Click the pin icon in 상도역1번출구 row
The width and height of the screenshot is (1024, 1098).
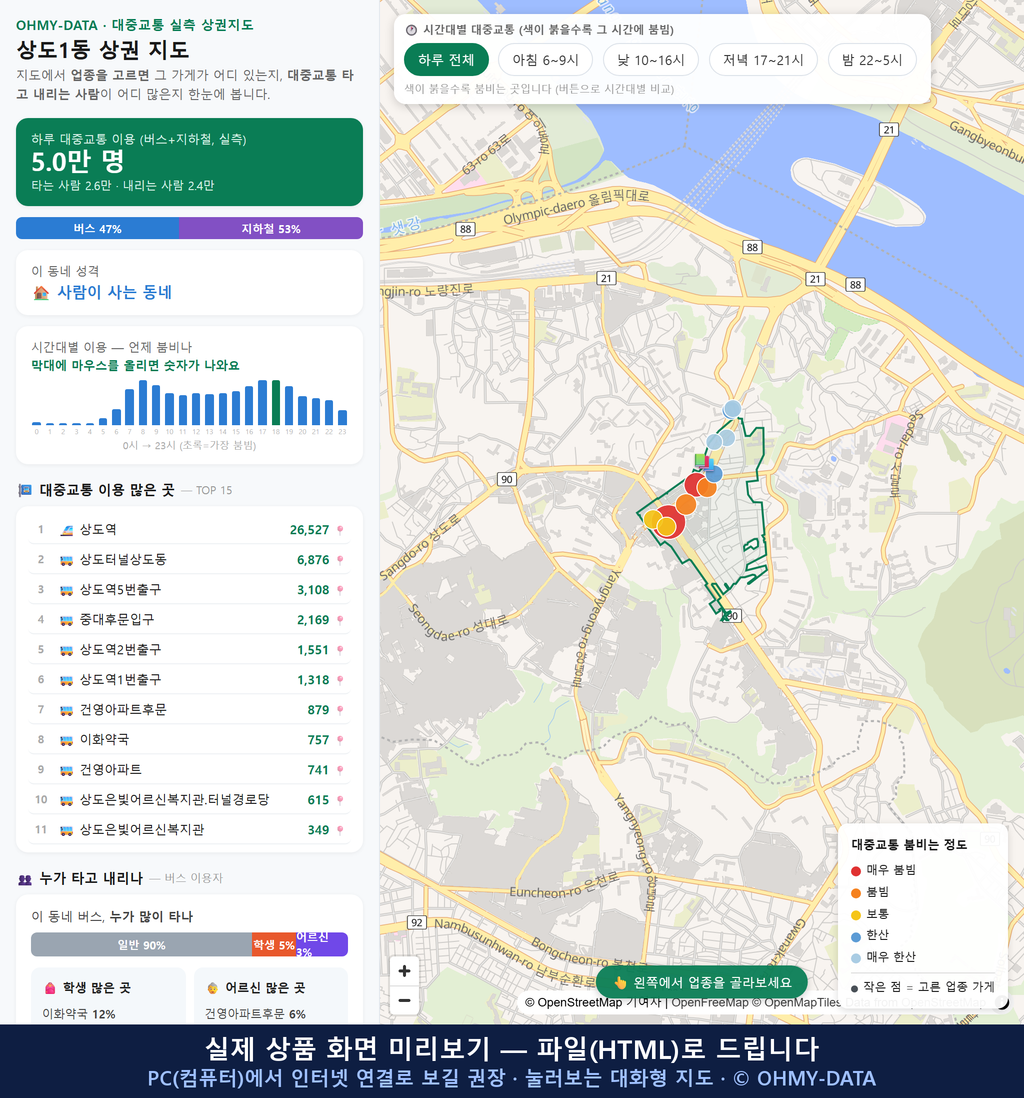(340, 680)
